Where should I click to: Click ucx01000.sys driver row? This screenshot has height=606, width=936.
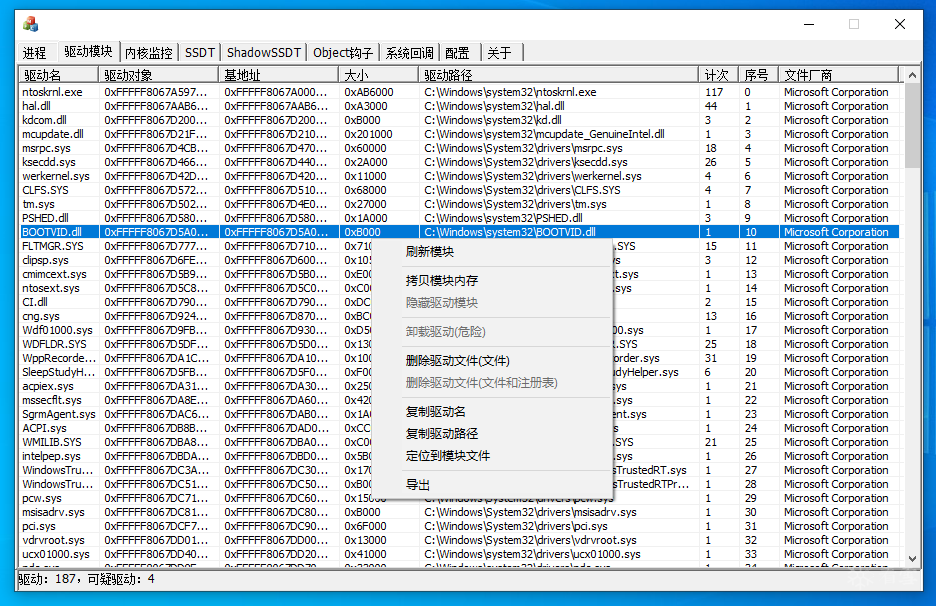[459, 555]
